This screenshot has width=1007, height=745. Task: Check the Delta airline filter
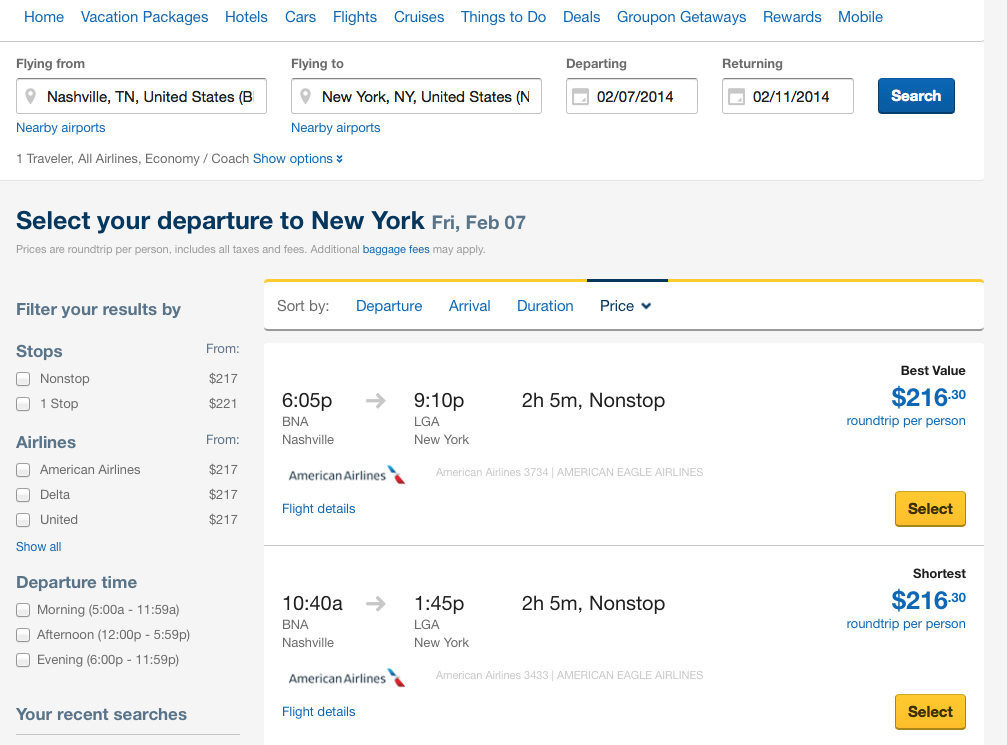(x=23, y=495)
